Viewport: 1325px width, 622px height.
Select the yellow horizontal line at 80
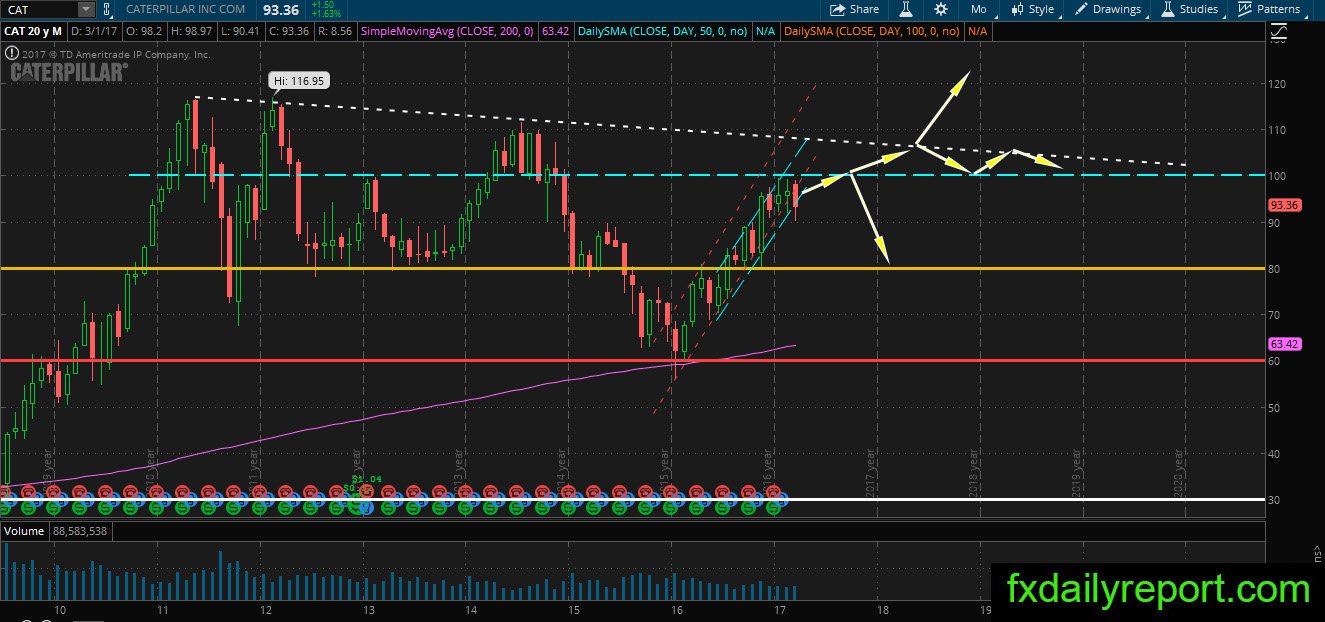632,268
